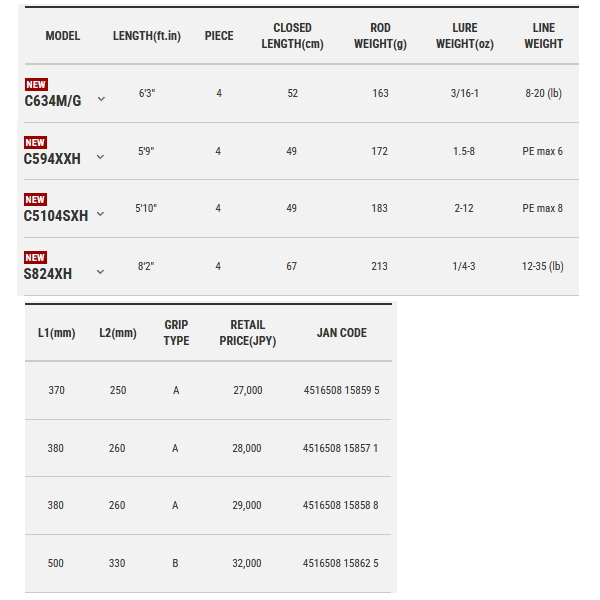This screenshot has width=600, height=600.
Task: Click the LURE WEIGHT(oz) column header
Action: 465,36
